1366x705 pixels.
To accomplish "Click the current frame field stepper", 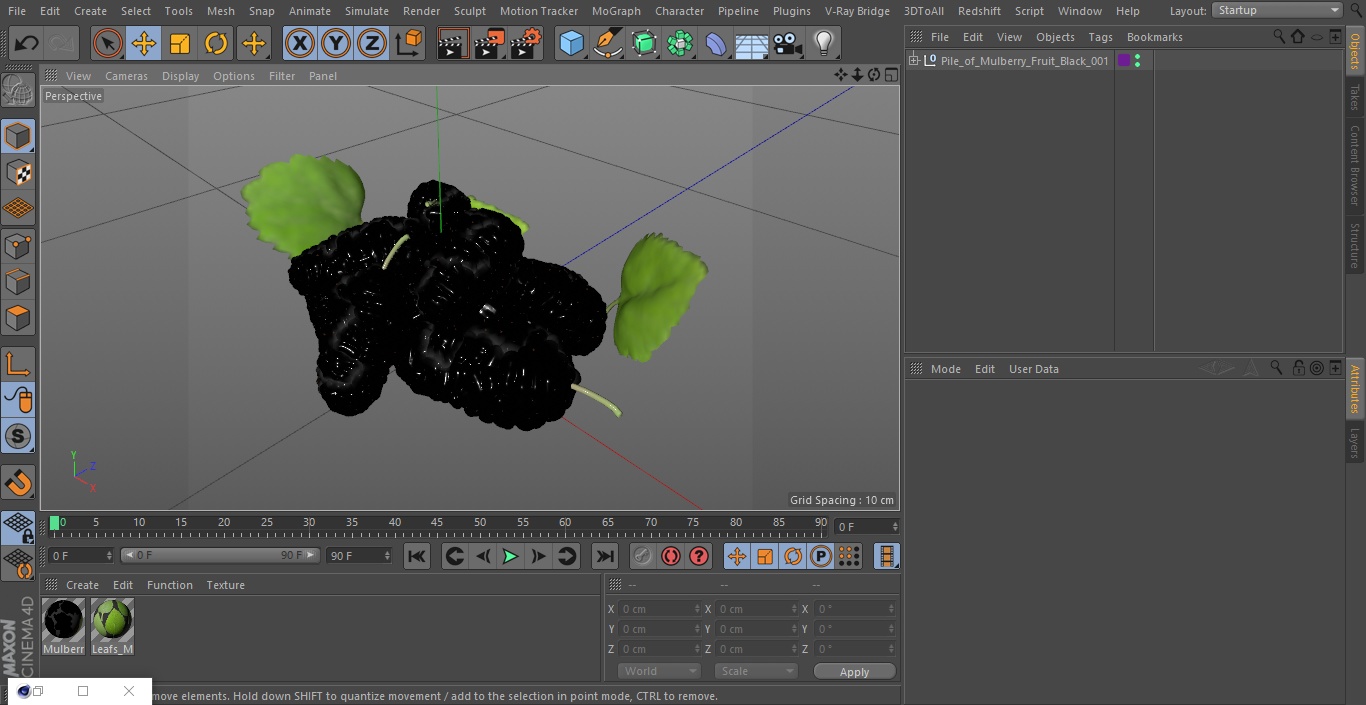I will point(895,527).
